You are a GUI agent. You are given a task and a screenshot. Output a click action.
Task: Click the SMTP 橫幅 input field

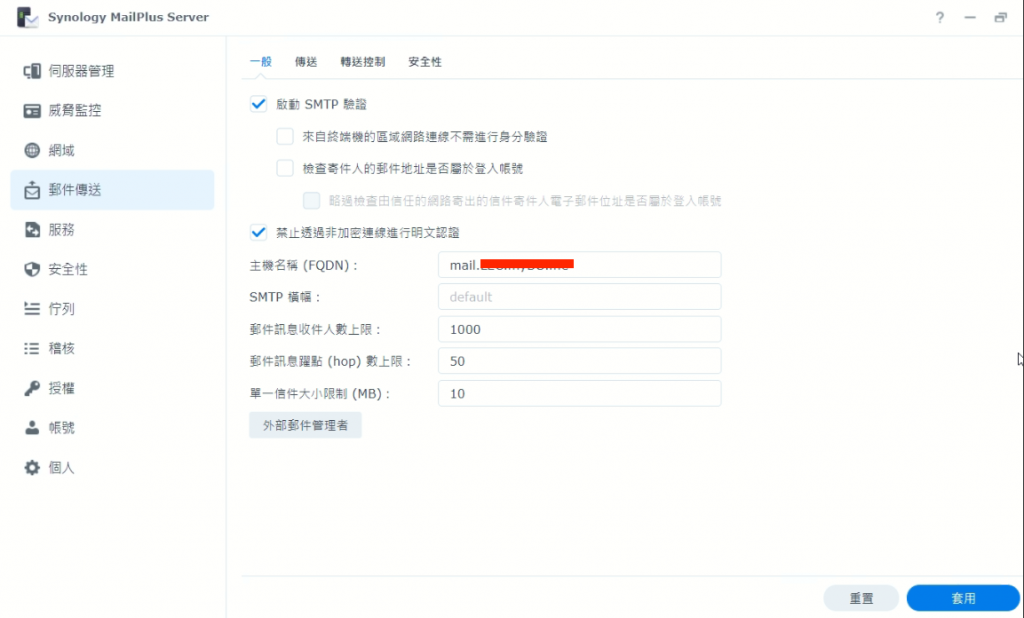point(579,297)
